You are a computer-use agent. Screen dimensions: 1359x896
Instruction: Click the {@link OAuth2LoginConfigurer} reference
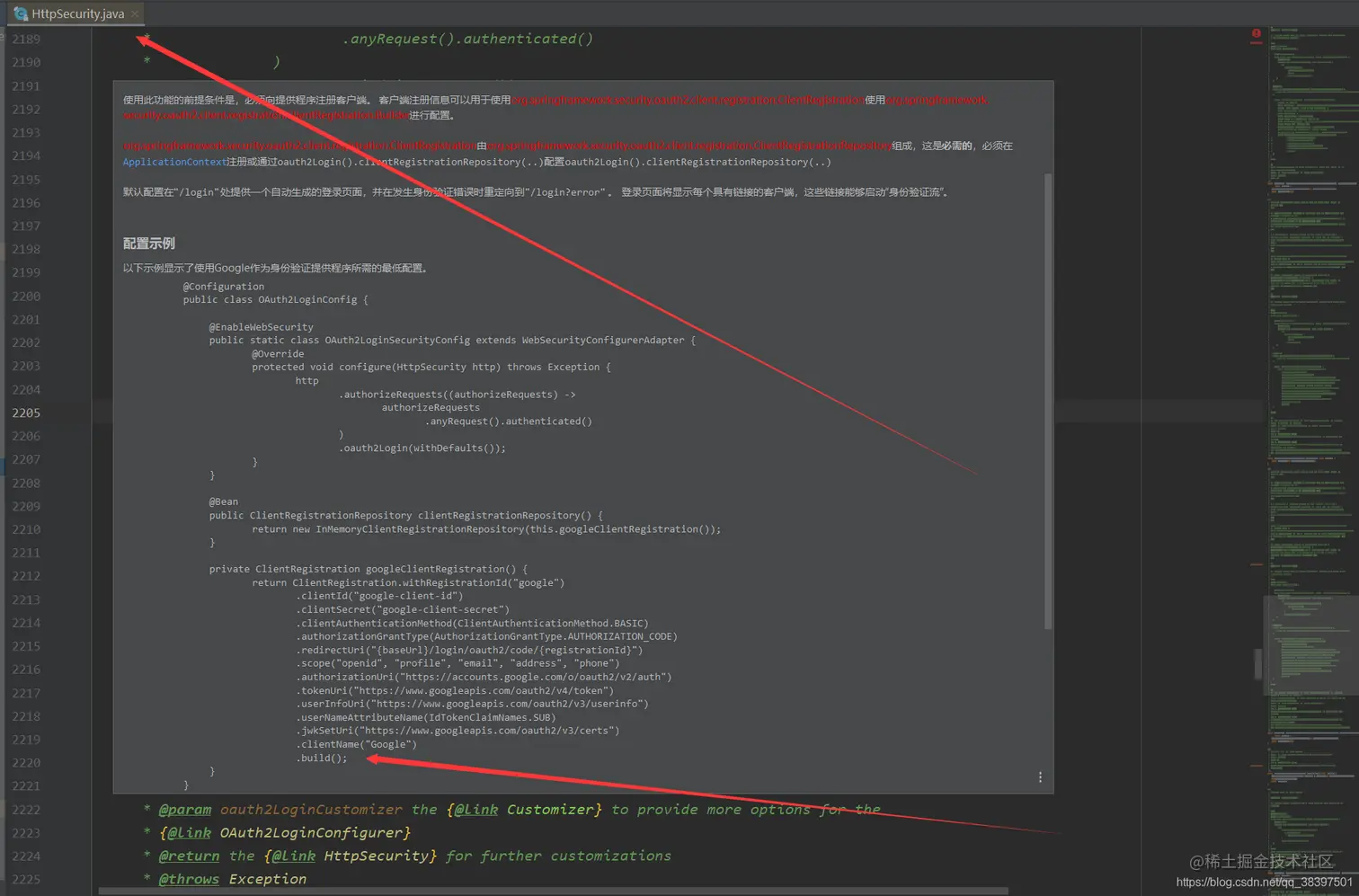pyautogui.click(x=285, y=833)
